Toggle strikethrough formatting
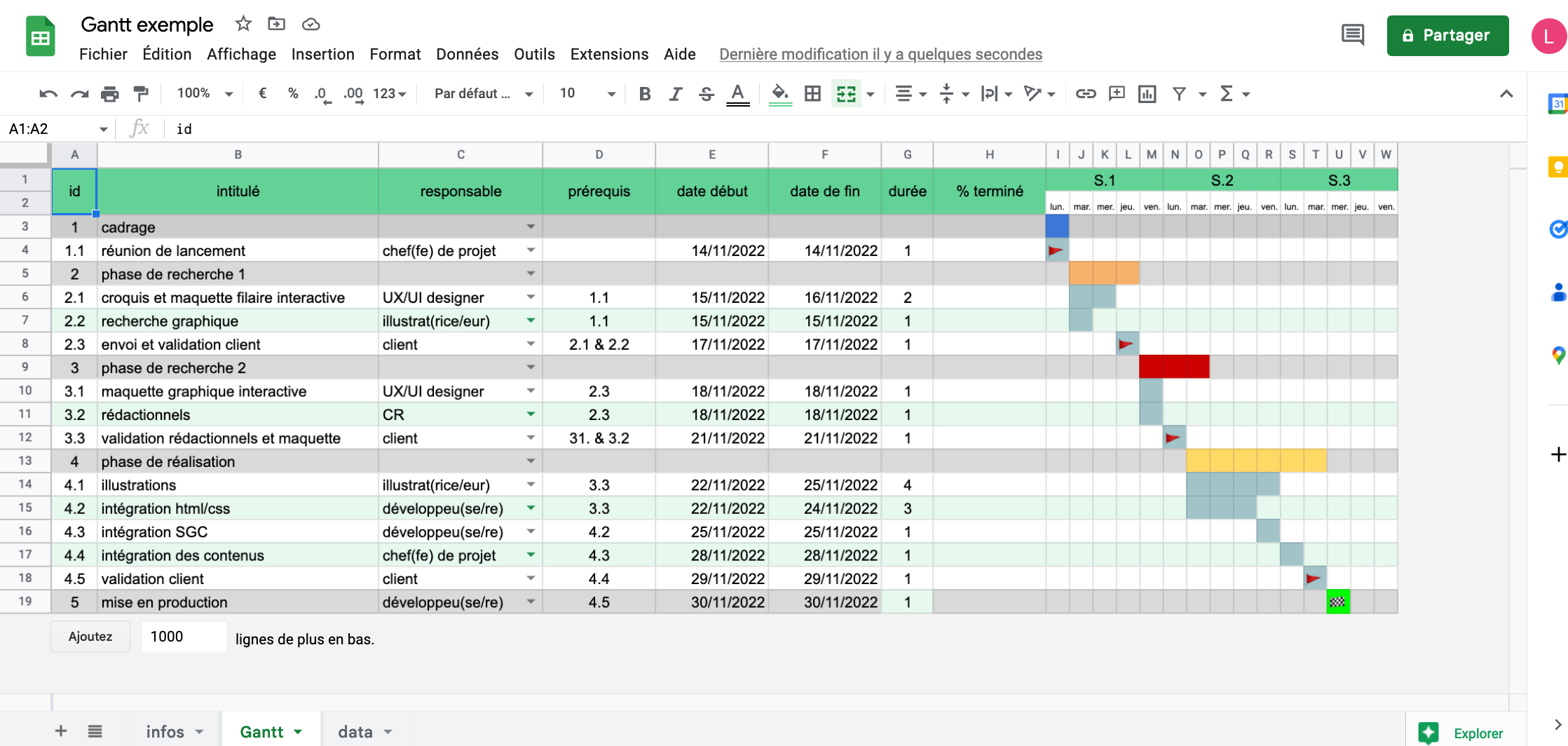 point(706,94)
